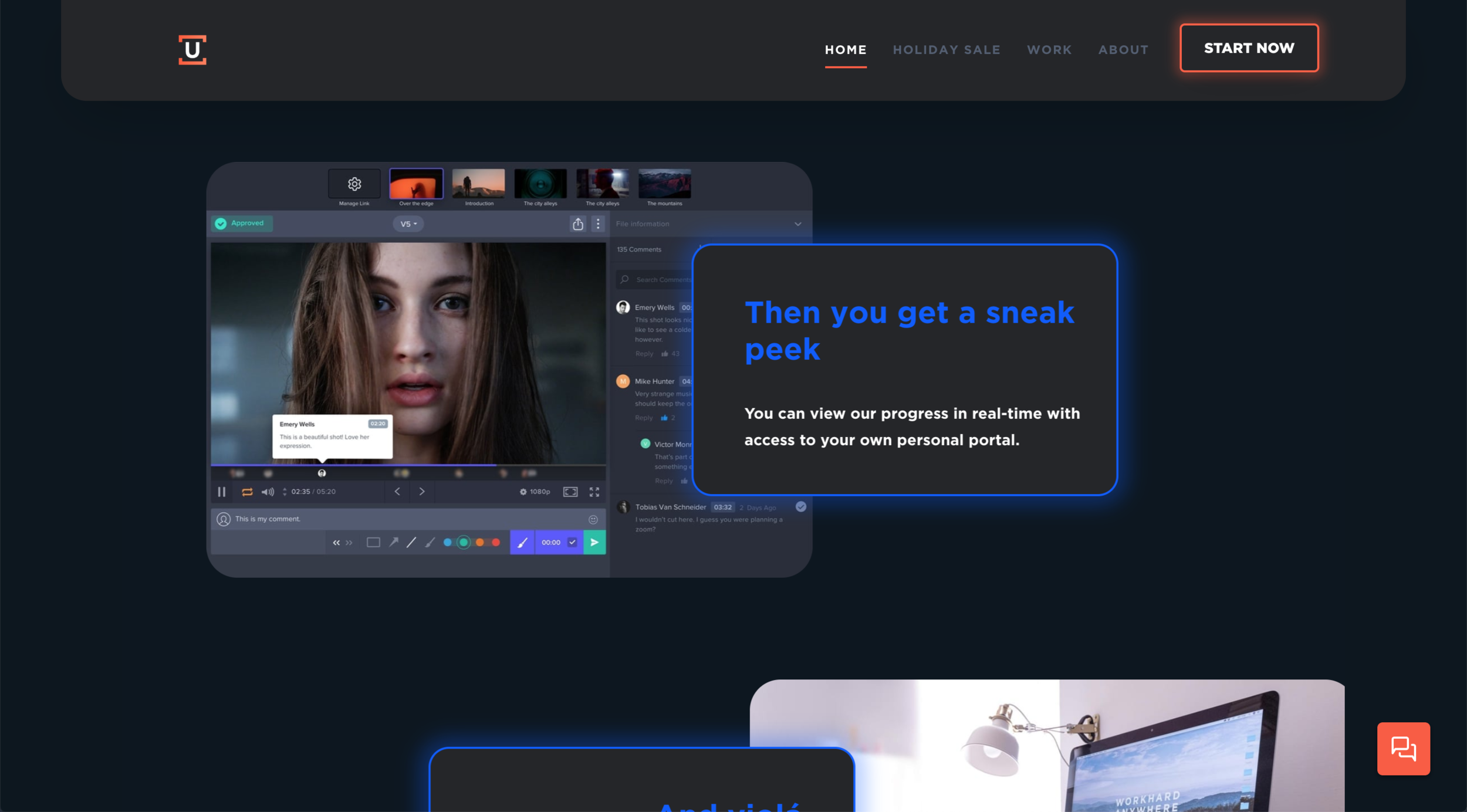Image resolution: width=1467 pixels, height=812 pixels.
Task: Toggle the orange loop icon
Action: pyautogui.click(x=247, y=492)
